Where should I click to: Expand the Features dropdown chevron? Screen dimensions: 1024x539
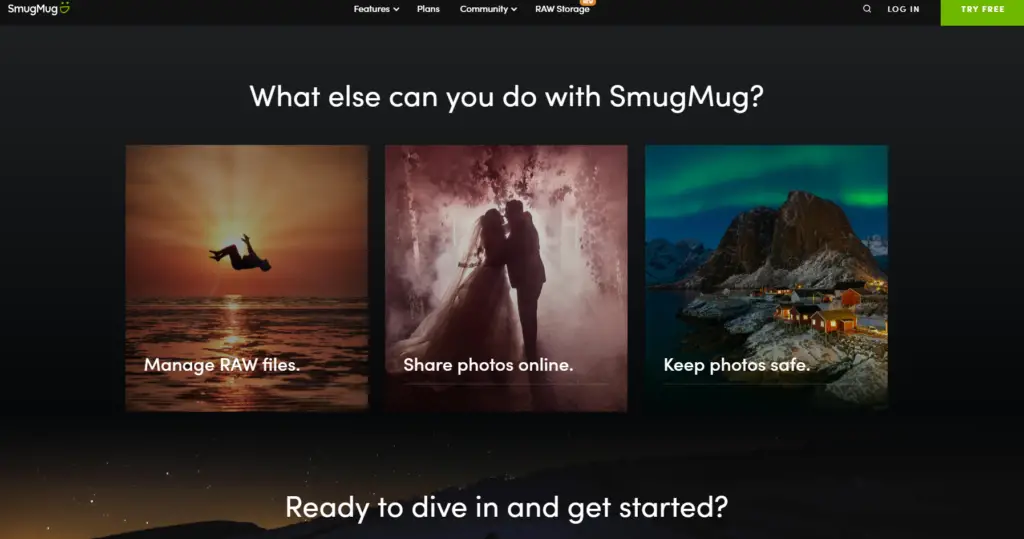point(396,10)
